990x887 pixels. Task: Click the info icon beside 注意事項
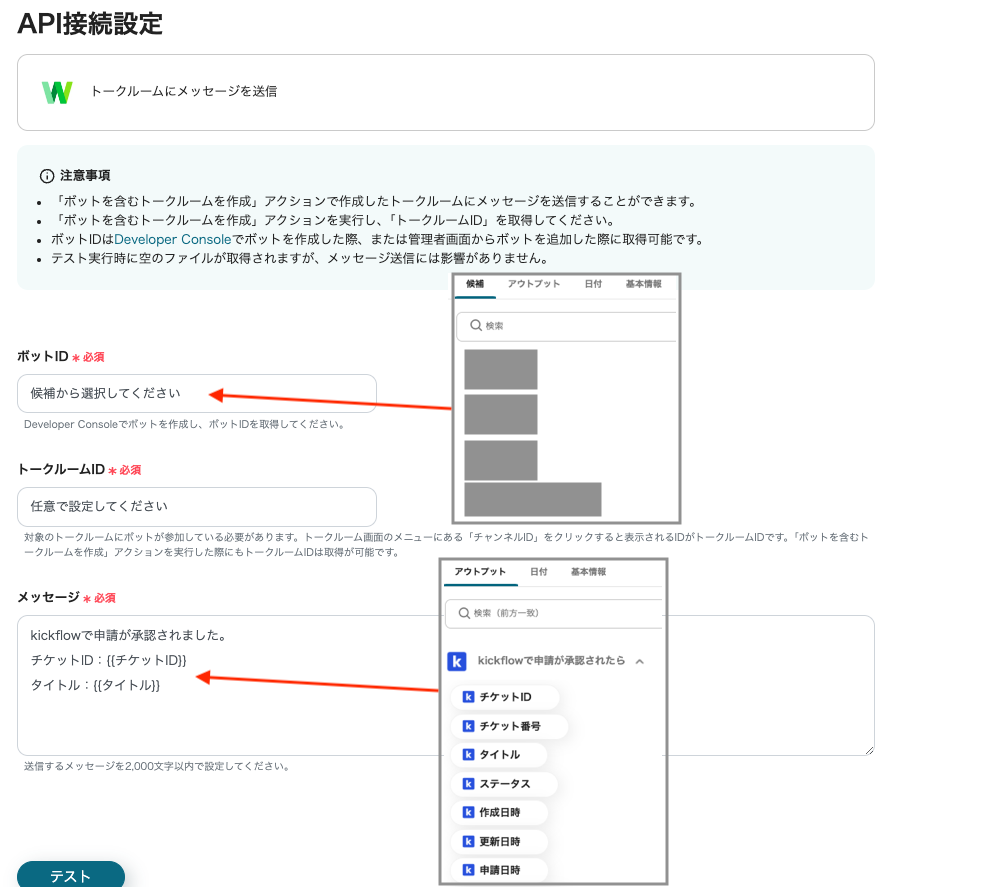click(x=47, y=176)
